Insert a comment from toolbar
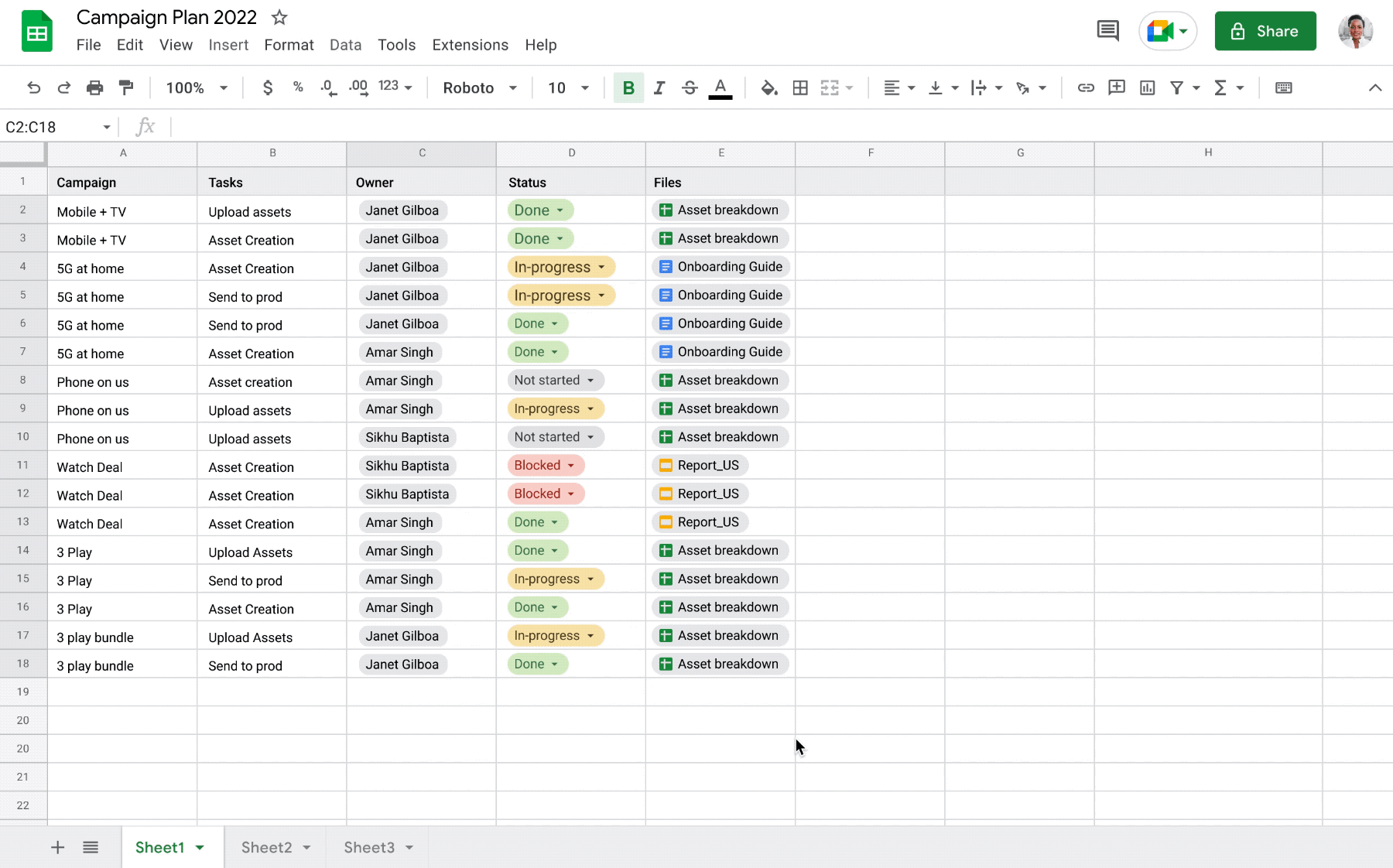This screenshot has width=1393, height=868. [1117, 87]
